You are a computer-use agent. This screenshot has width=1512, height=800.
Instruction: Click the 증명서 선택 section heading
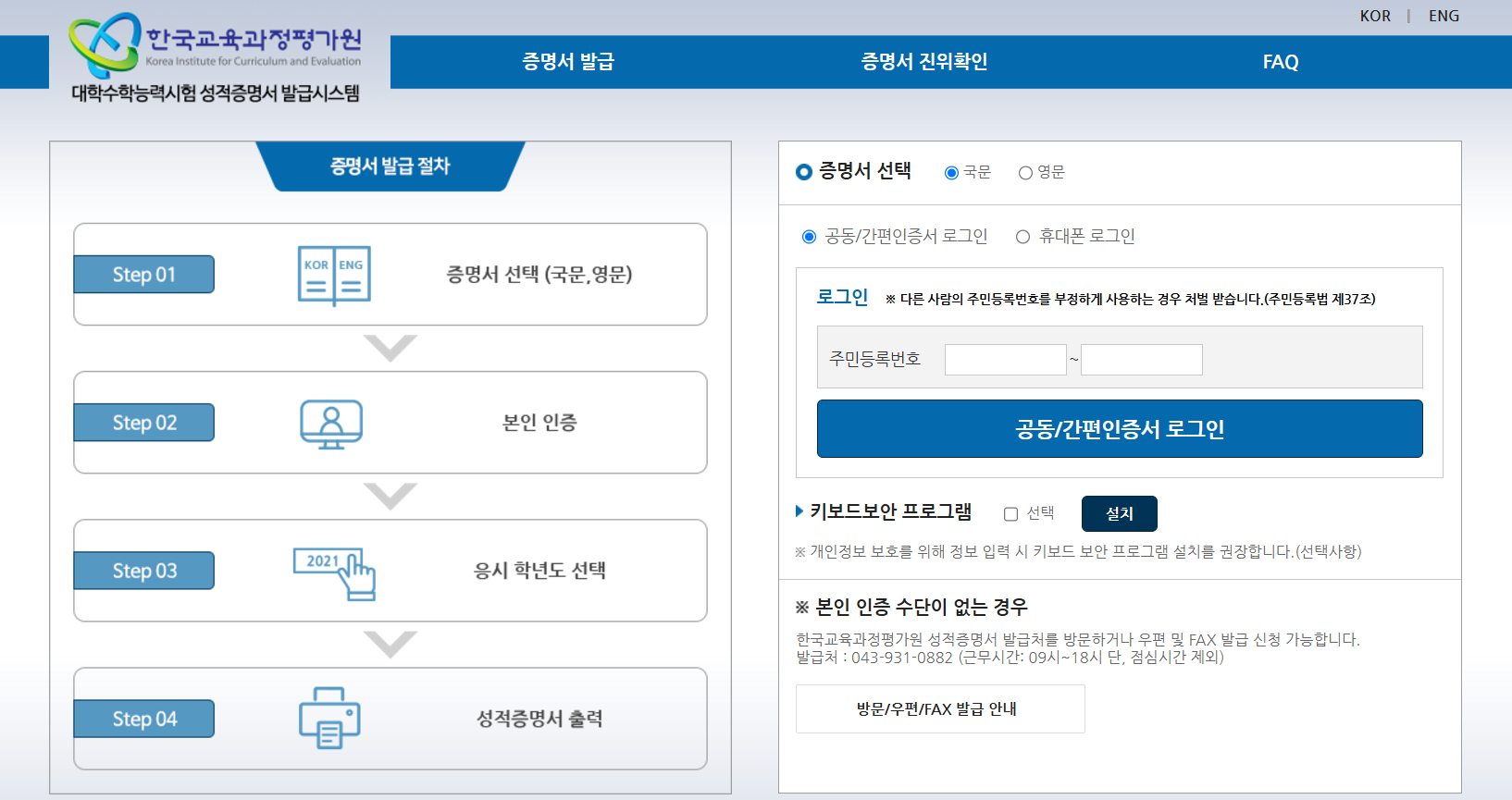click(865, 171)
